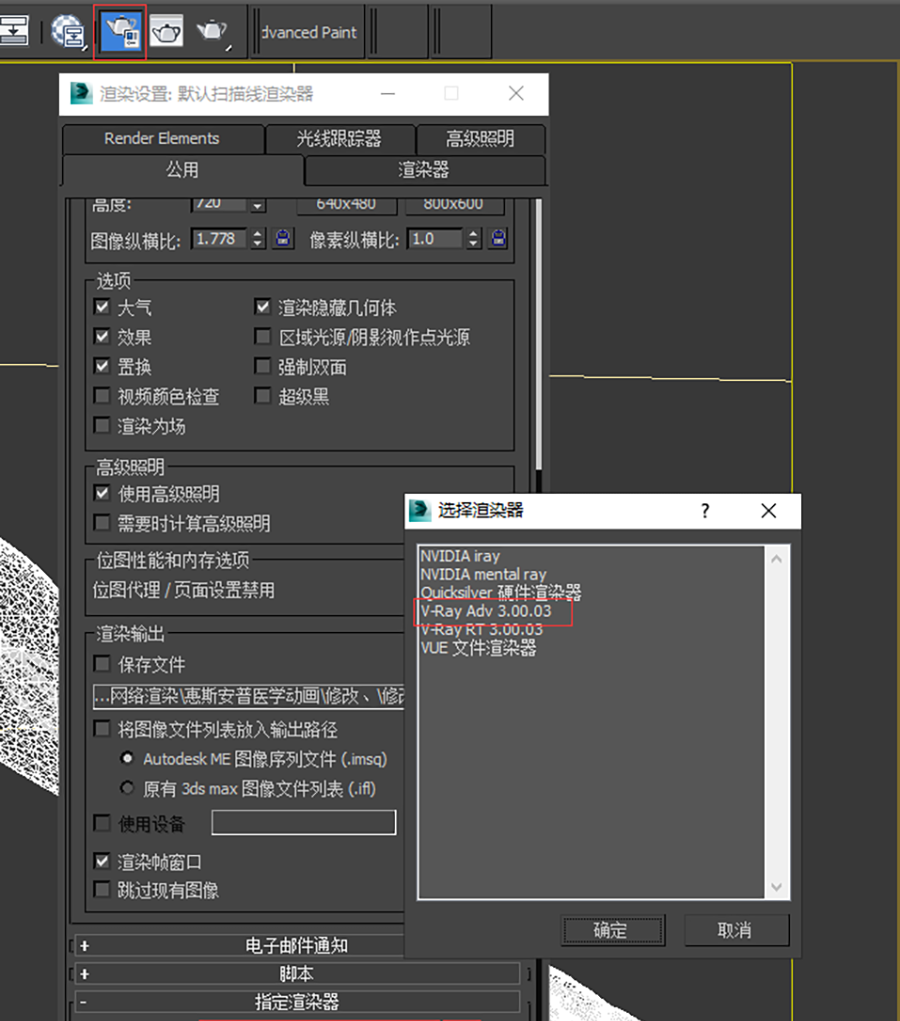Click the 像素纵横比 spinner arrows
900x1021 pixels.
pyautogui.click(x=473, y=238)
